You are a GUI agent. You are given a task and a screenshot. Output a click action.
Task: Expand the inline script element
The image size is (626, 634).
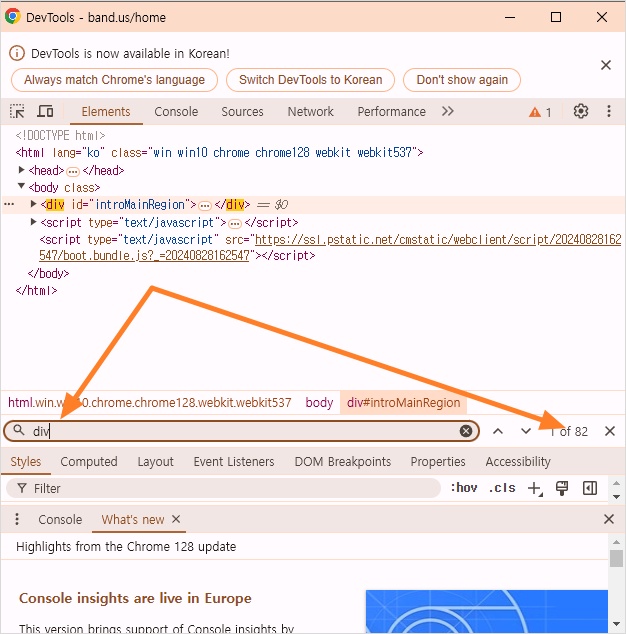[34, 222]
